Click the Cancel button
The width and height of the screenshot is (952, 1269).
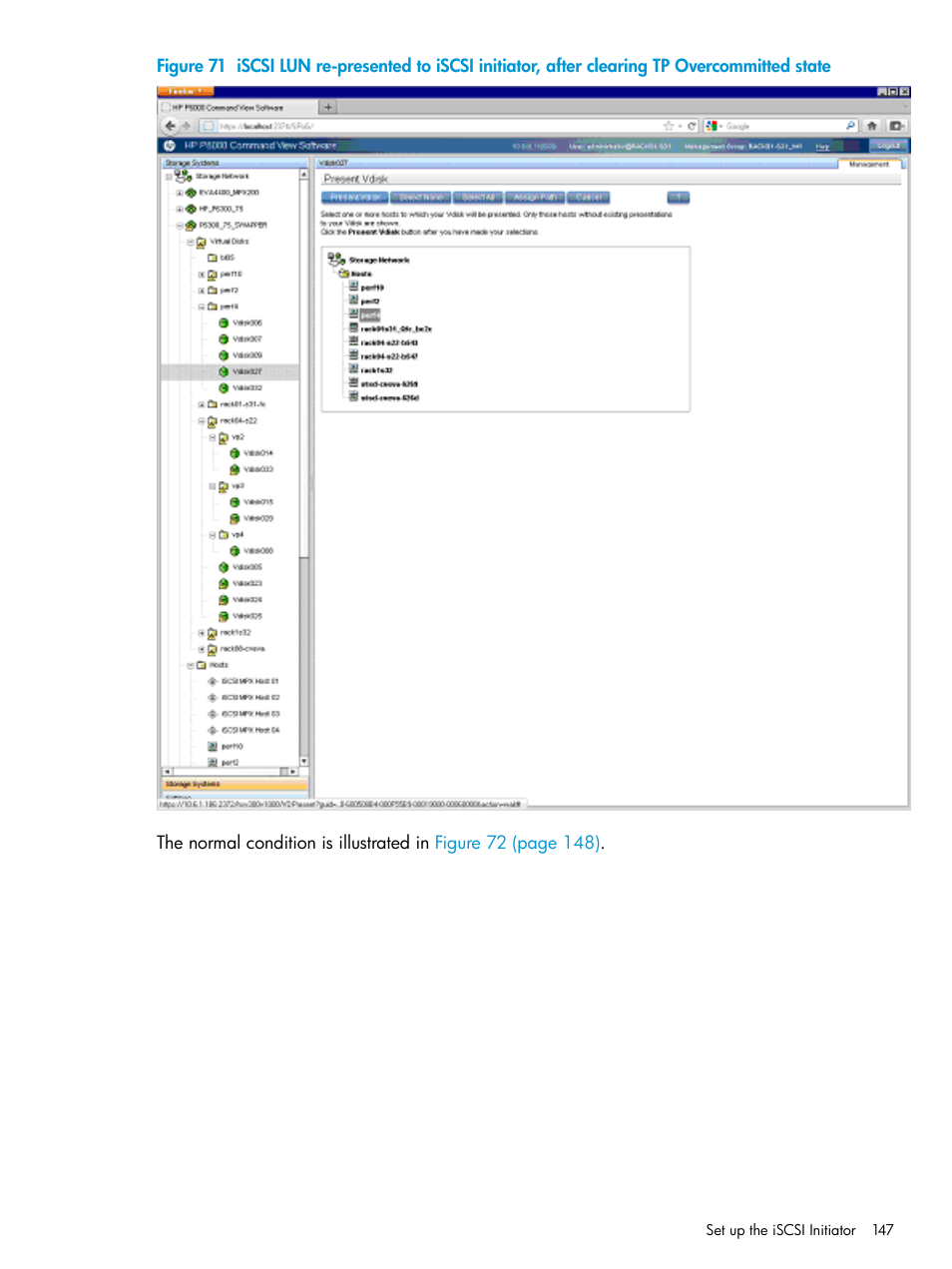point(589,198)
